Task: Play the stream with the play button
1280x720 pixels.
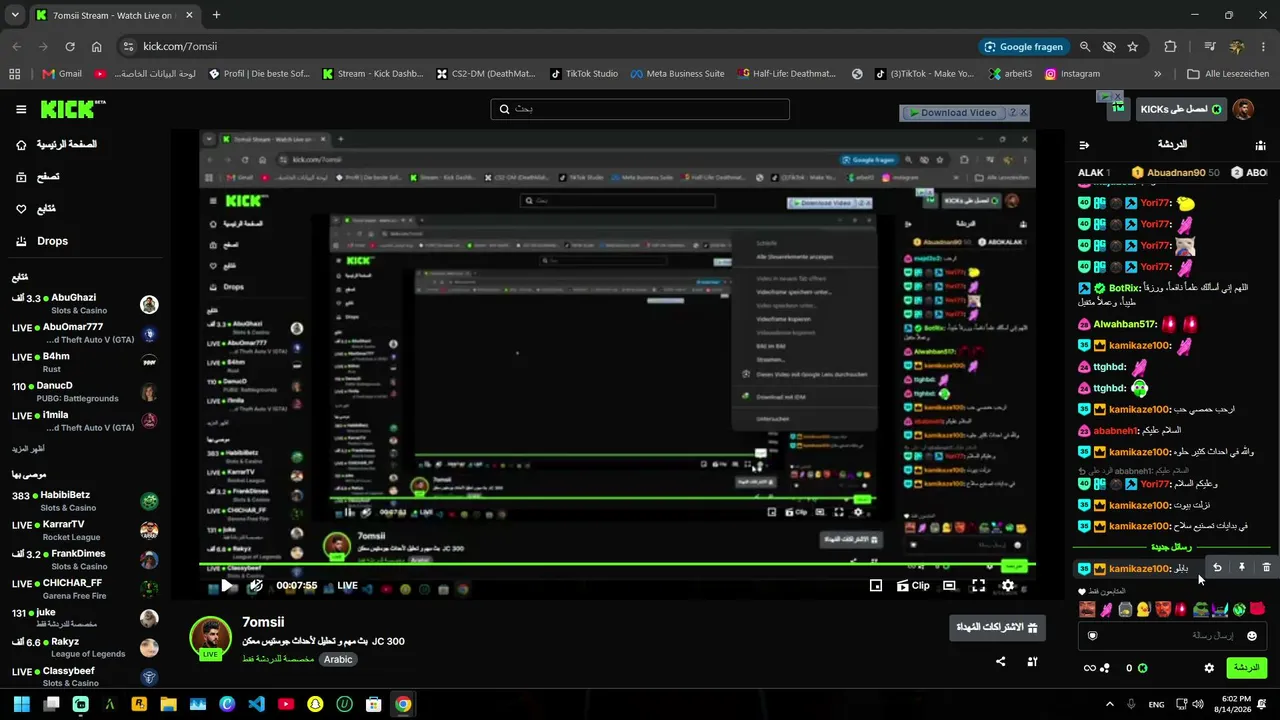Action: [229, 586]
